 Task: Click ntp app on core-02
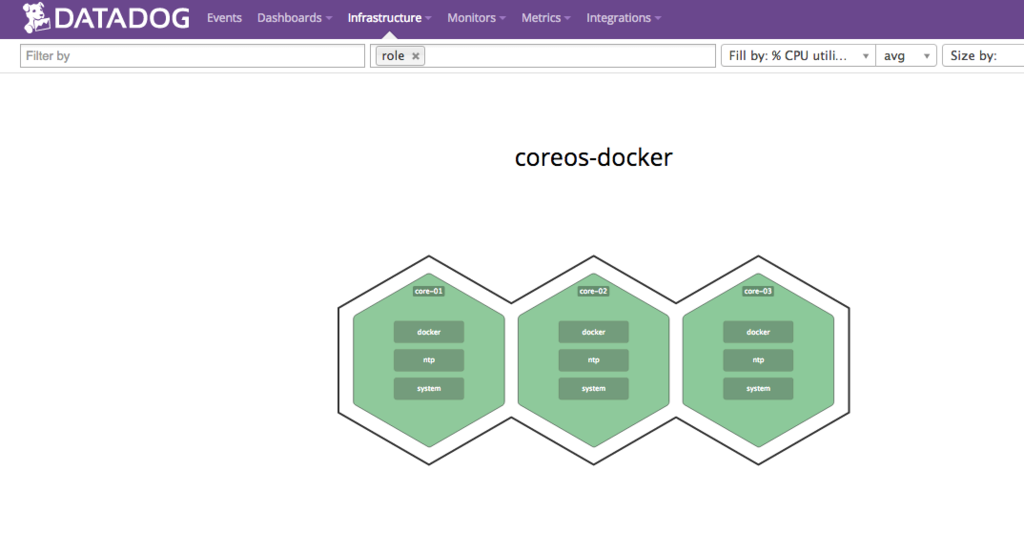coord(594,360)
